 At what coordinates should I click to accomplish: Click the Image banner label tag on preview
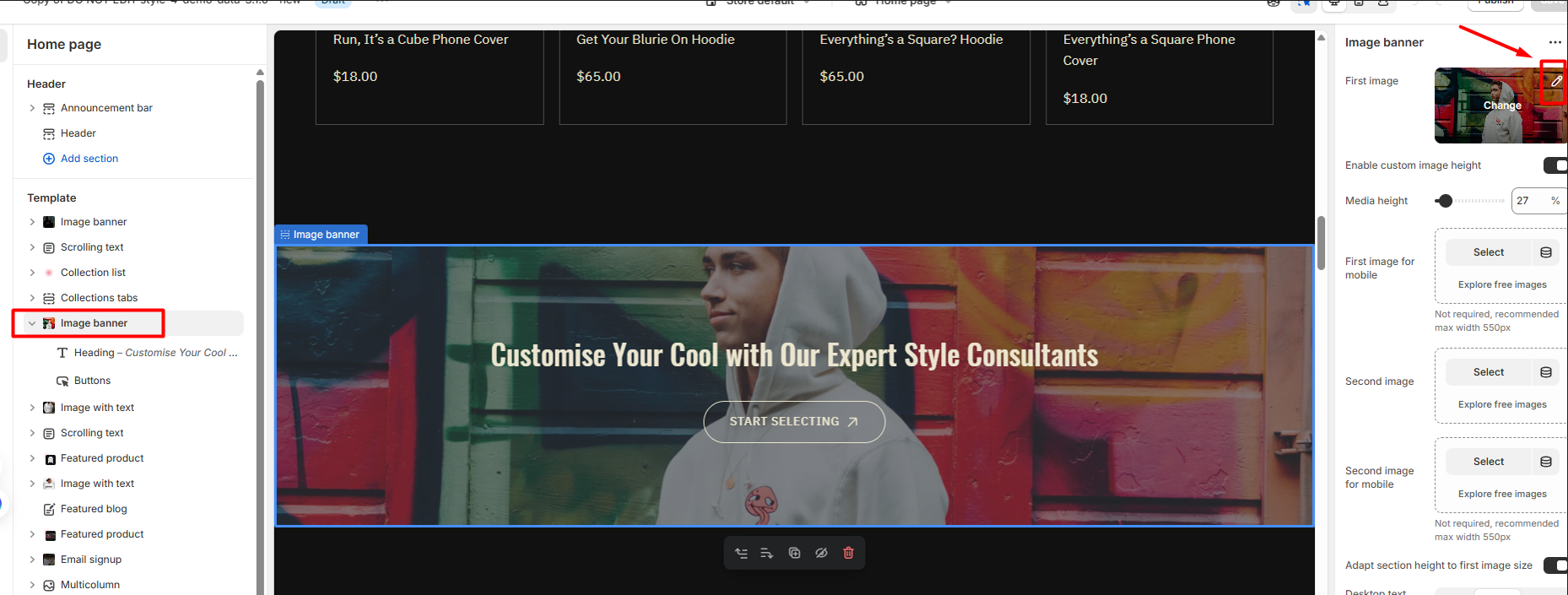pyautogui.click(x=320, y=235)
